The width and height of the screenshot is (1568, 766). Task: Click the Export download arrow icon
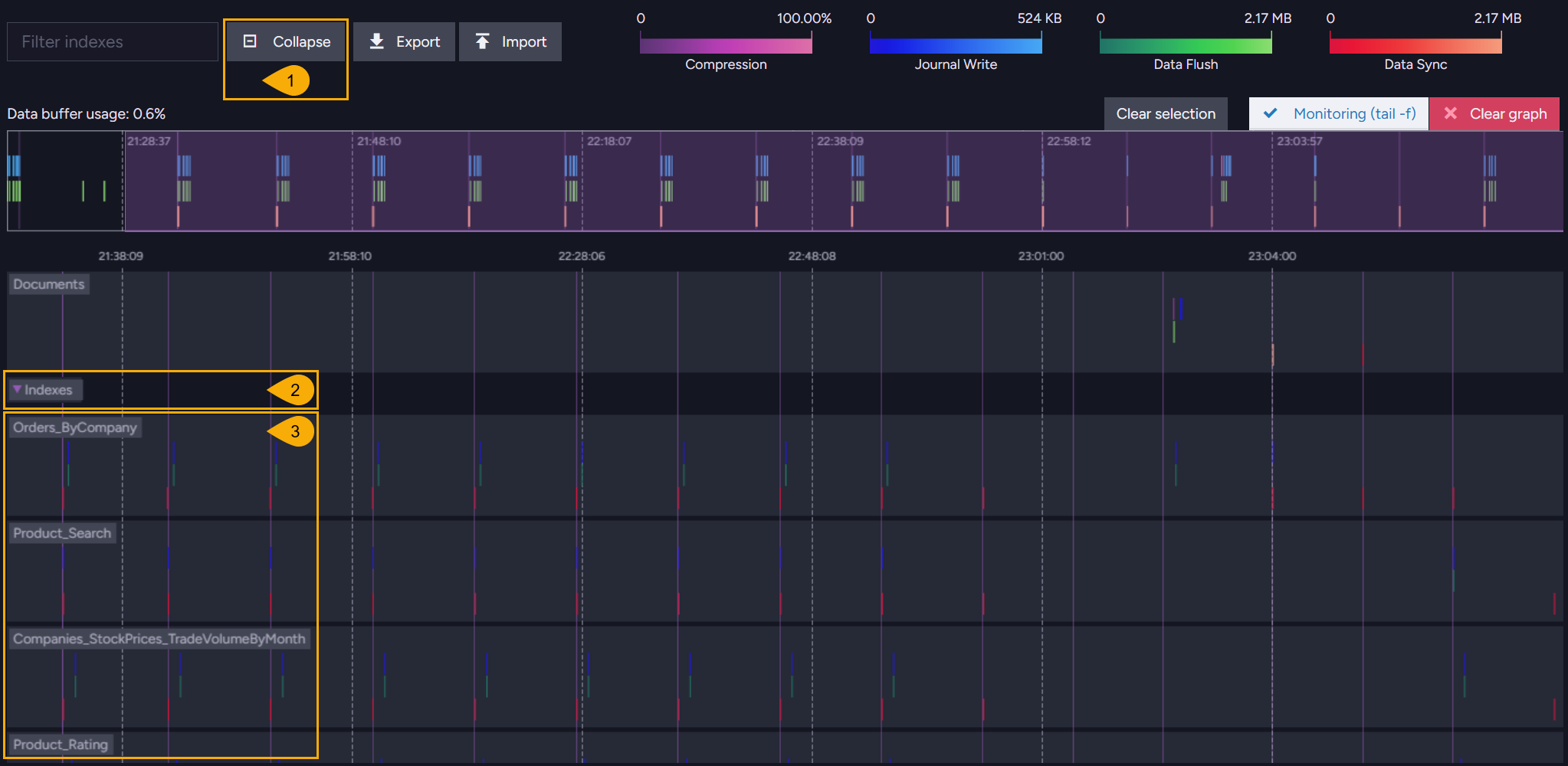(x=376, y=41)
